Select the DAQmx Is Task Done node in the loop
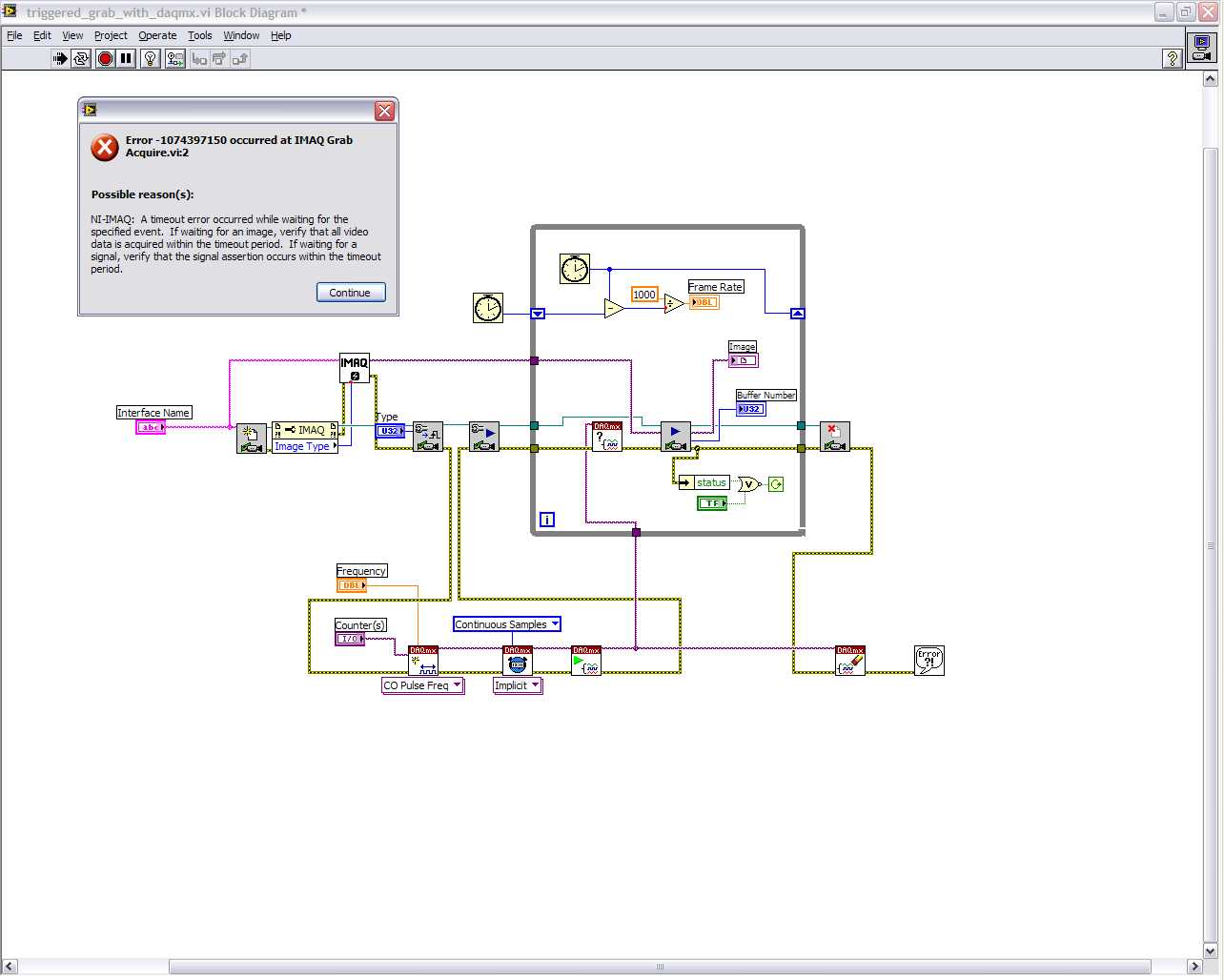1224x980 pixels. pos(607,437)
